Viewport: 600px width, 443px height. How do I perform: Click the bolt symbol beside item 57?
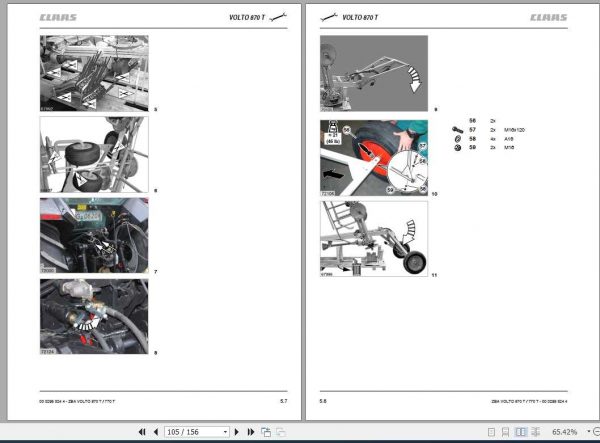tap(457, 130)
